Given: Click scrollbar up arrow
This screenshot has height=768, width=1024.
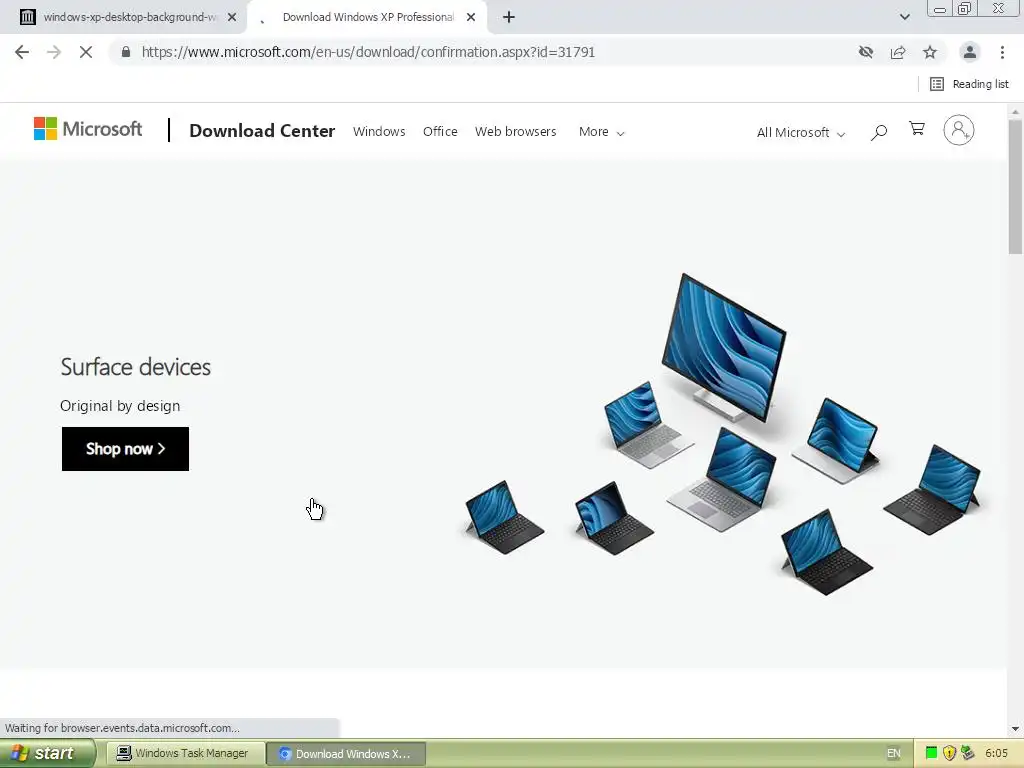Looking at the screenshot, I should tap(1015, 112).
